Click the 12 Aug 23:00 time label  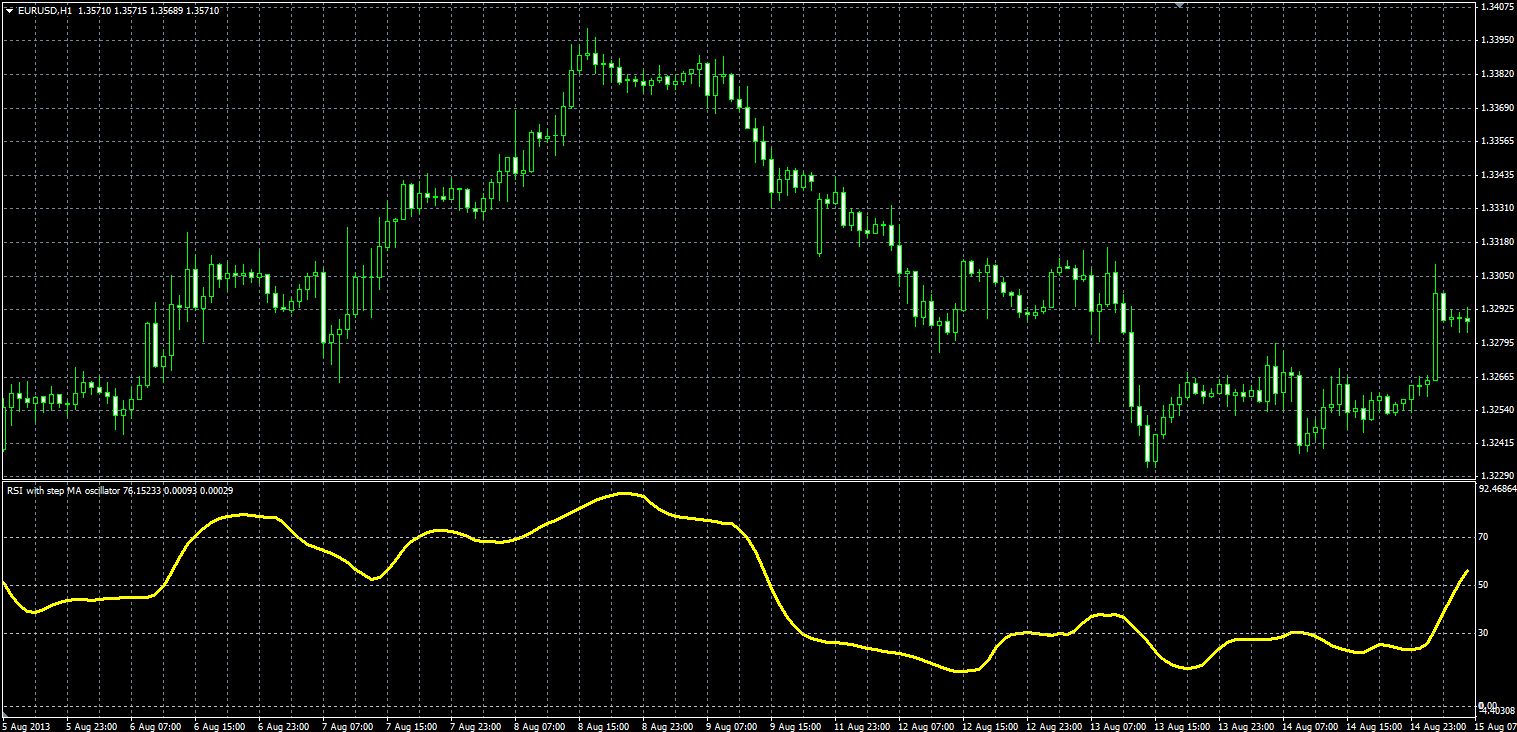coord(1056,725)
